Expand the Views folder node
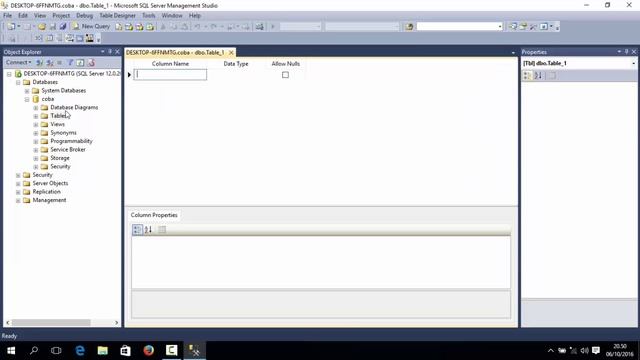Viewport: 640px width, 360px height. 36,124
